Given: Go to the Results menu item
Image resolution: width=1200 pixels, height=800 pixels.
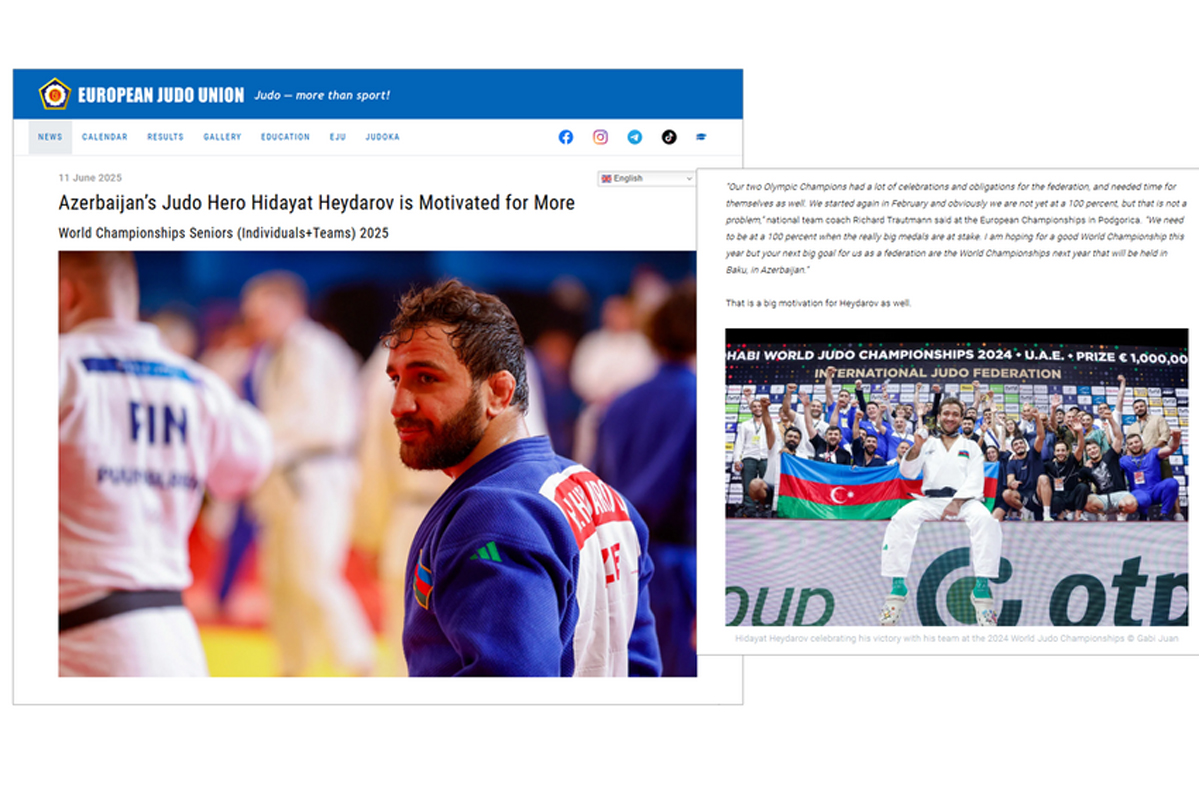Looking at the screenshot, I should click(x=165, y=137).
